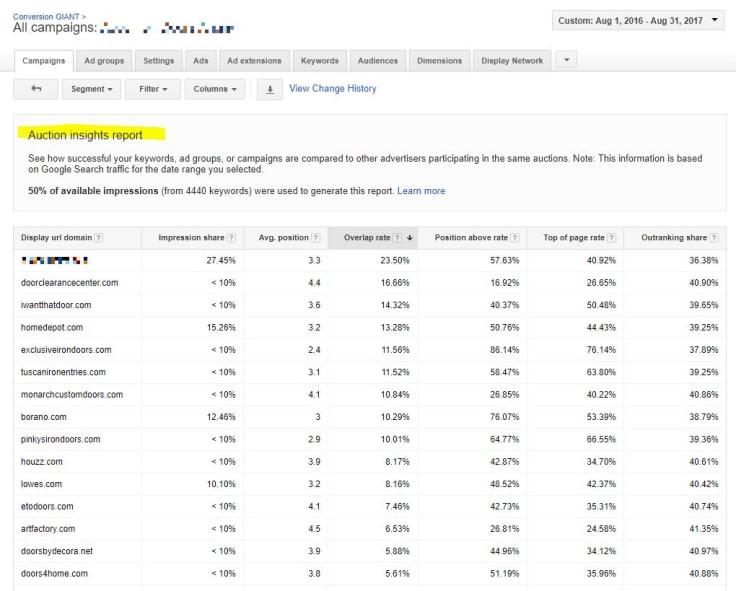Sort by Top of page rate header
The image size is (736, 591).
tap(574, 238)
